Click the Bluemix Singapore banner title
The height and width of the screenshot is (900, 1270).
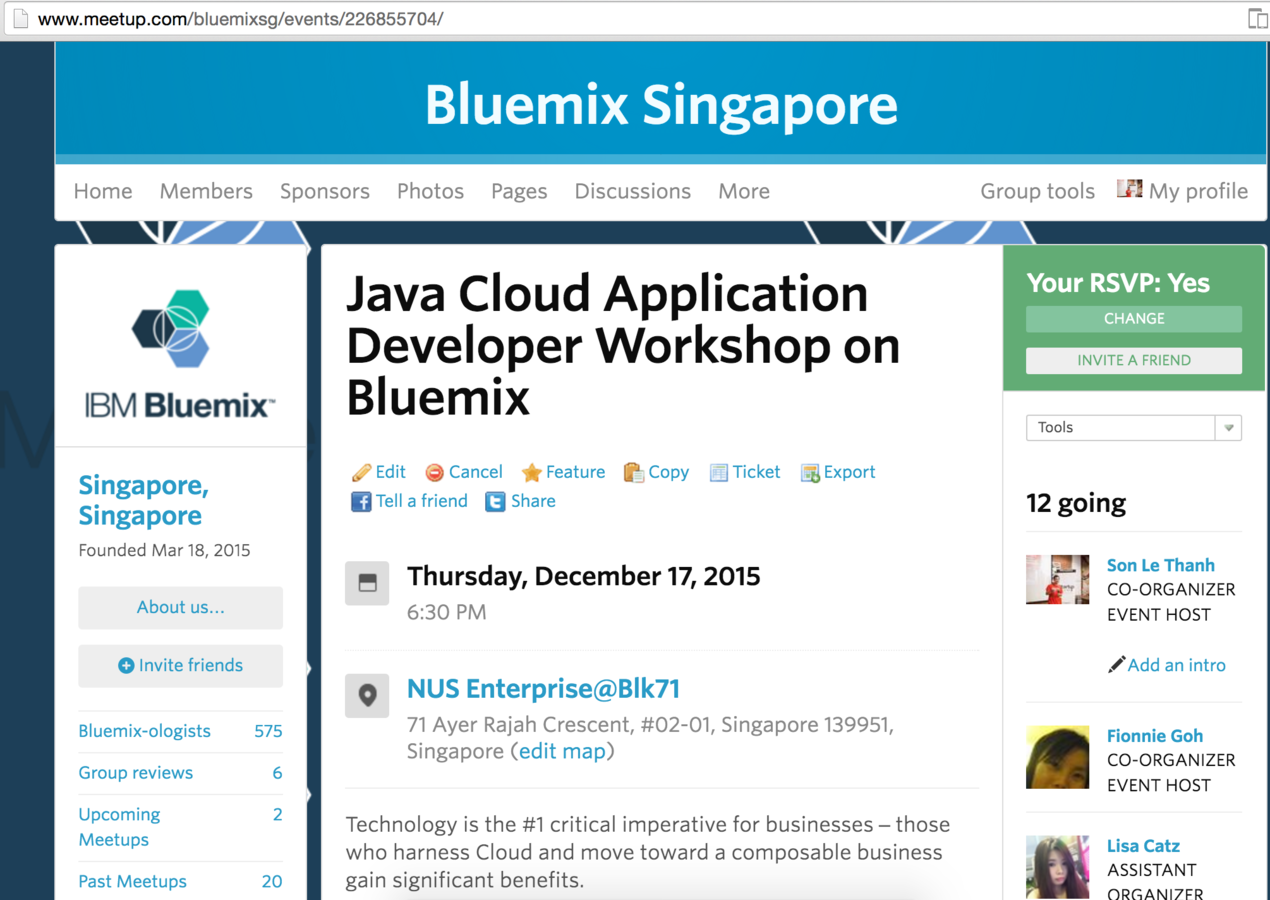pos(661,105)
